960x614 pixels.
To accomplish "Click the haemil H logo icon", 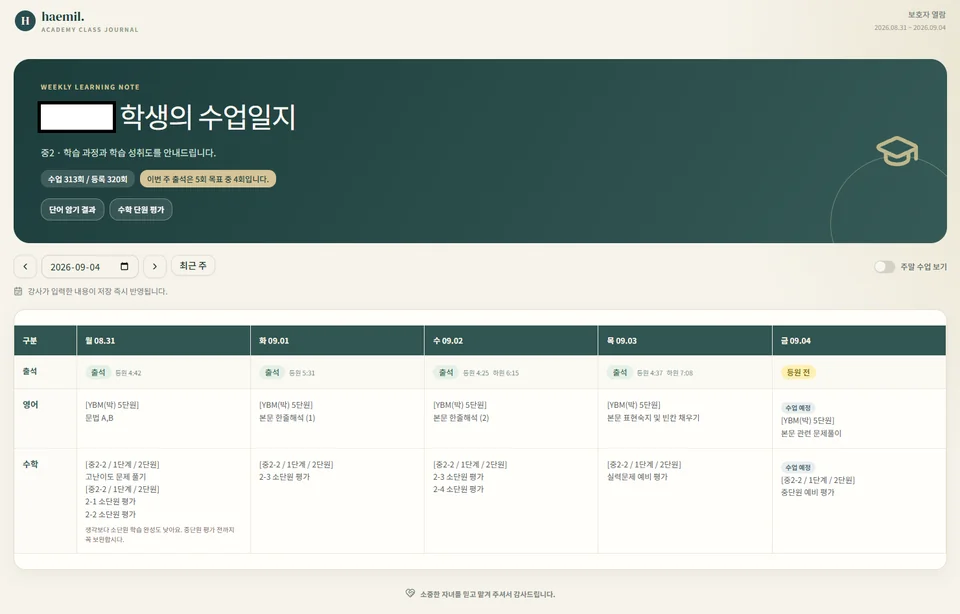I will [x=25, y=21].
